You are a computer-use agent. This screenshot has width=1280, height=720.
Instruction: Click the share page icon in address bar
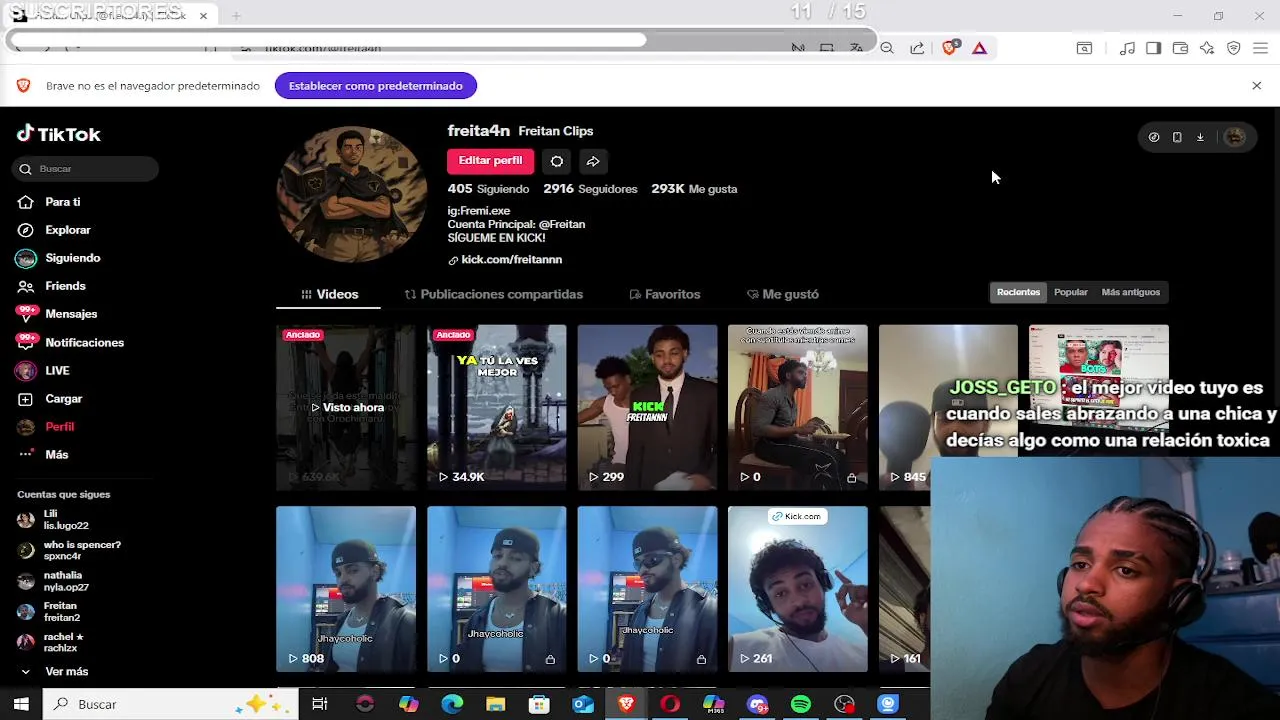(917, 48)
